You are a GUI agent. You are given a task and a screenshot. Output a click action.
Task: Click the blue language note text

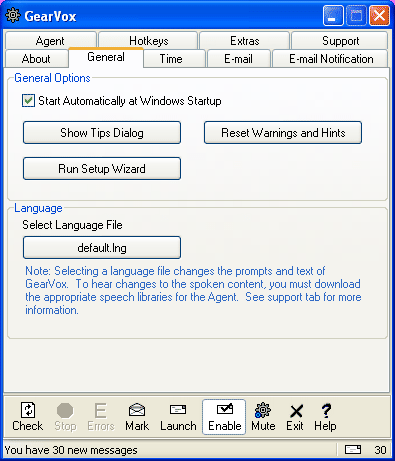(193, 290)
